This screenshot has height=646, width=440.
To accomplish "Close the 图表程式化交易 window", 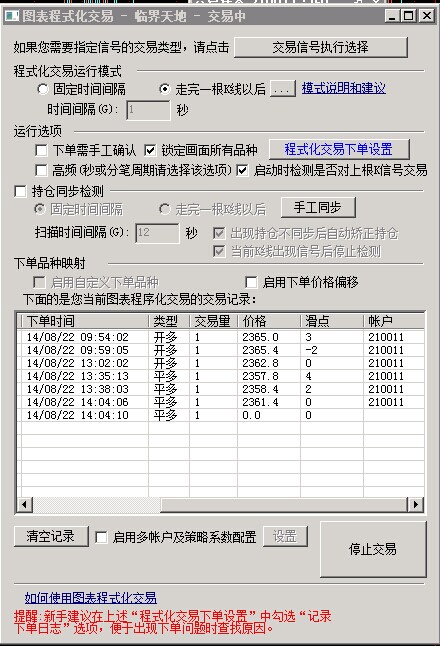I will click(426, 16).
